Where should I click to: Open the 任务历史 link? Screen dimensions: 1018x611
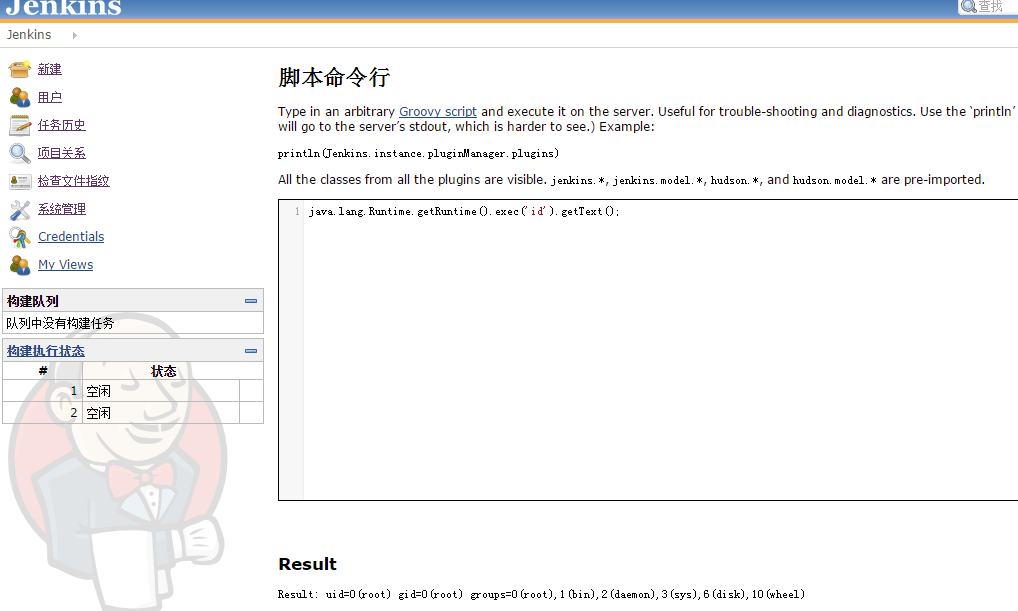(62, 125)
